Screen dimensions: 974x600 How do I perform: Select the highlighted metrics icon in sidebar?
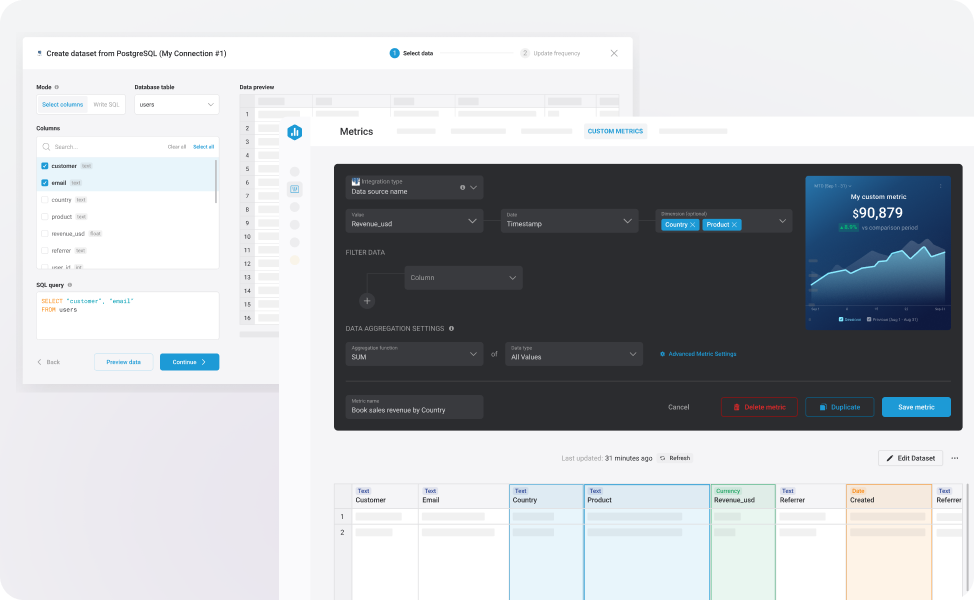[x=294, y=190]
